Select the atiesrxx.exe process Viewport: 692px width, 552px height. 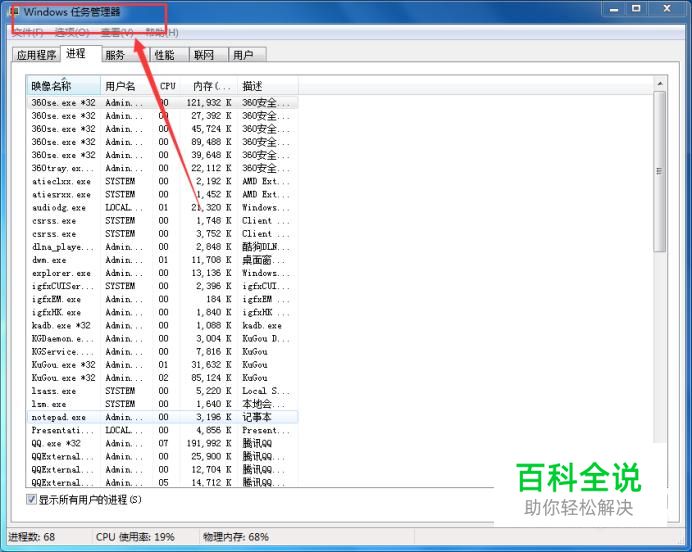click(162, 194)
